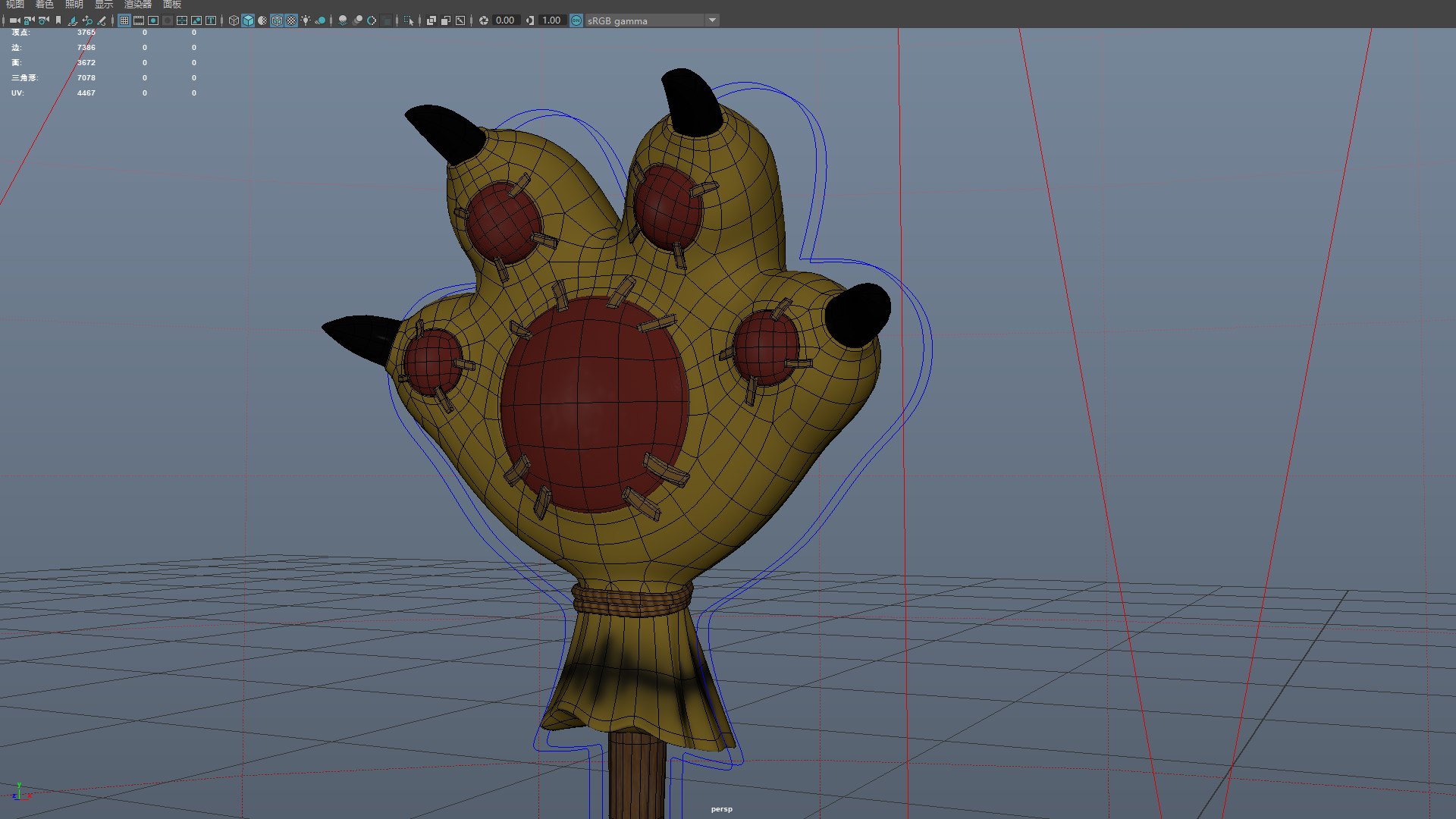Click isolate select icon
Image resolution: width=1456 pixels, height=819 pixels.
click(x=409, y=20)
